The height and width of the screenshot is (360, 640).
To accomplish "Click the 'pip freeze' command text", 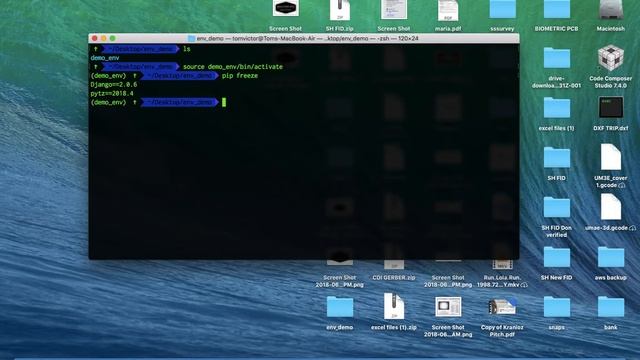I will point(240,76).
